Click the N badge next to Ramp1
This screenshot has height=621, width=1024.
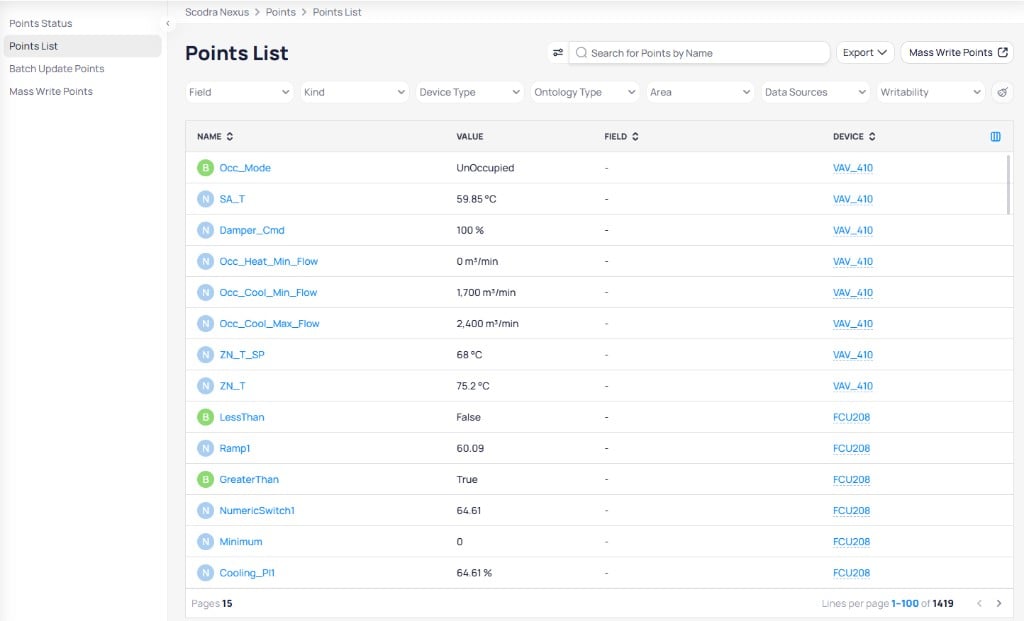[x=206, y=449]
